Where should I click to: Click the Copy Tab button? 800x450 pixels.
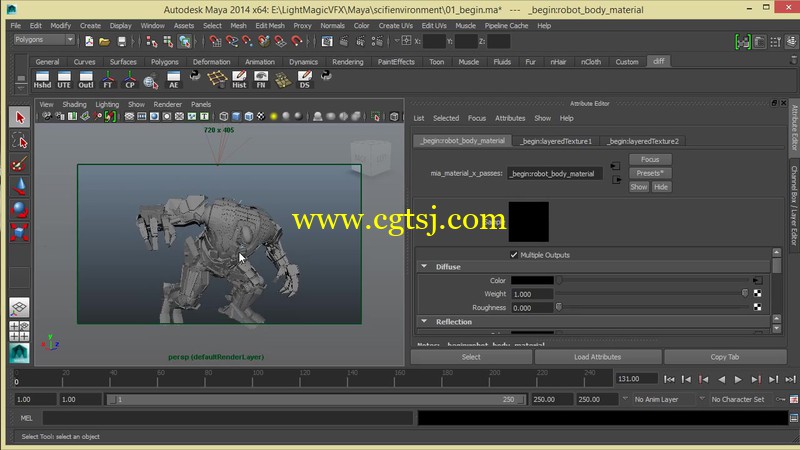click(x=724, y=357)
